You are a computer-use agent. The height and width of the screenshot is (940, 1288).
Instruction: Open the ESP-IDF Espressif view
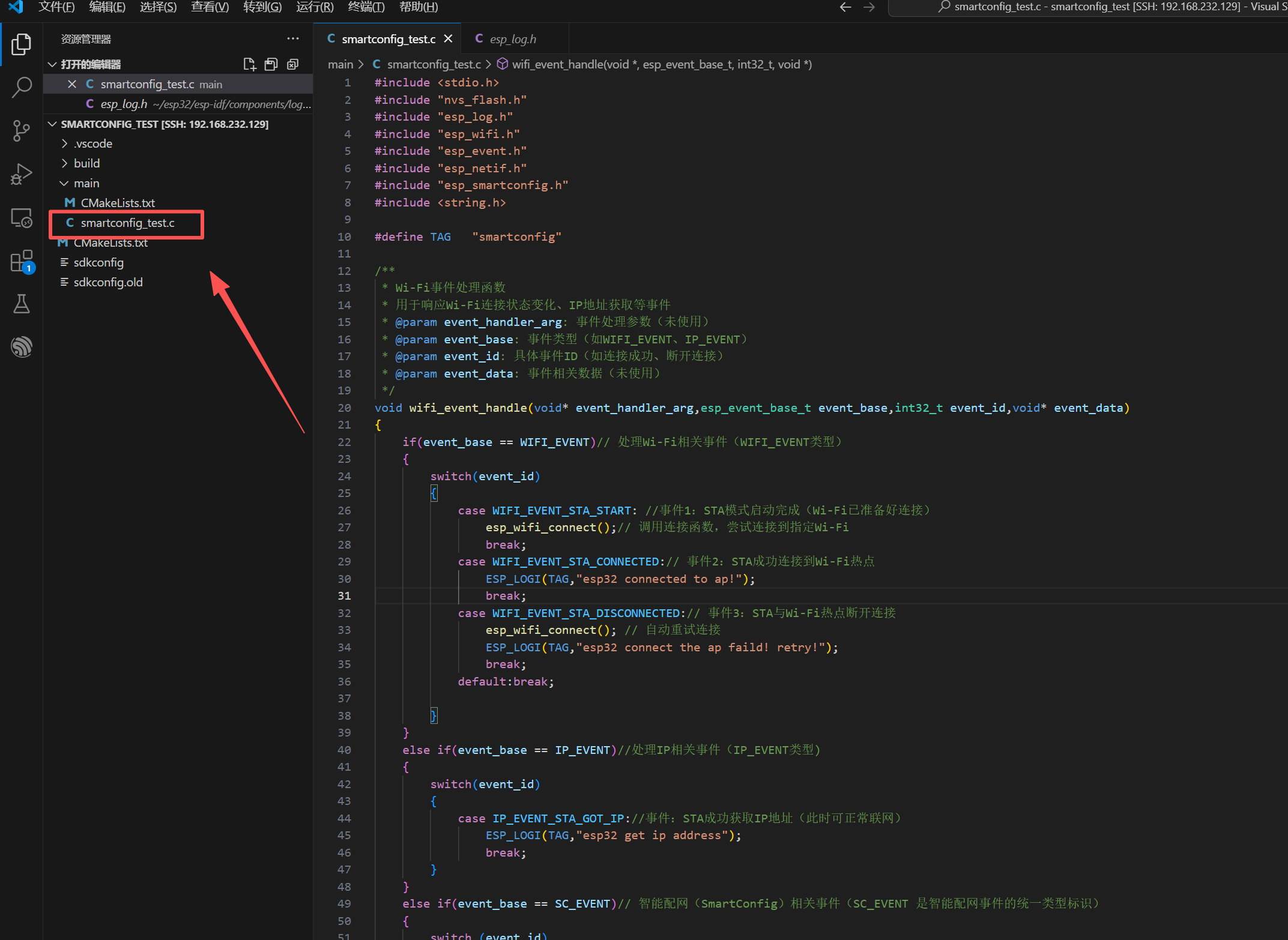pyautogui.click(x=22, y=346)
